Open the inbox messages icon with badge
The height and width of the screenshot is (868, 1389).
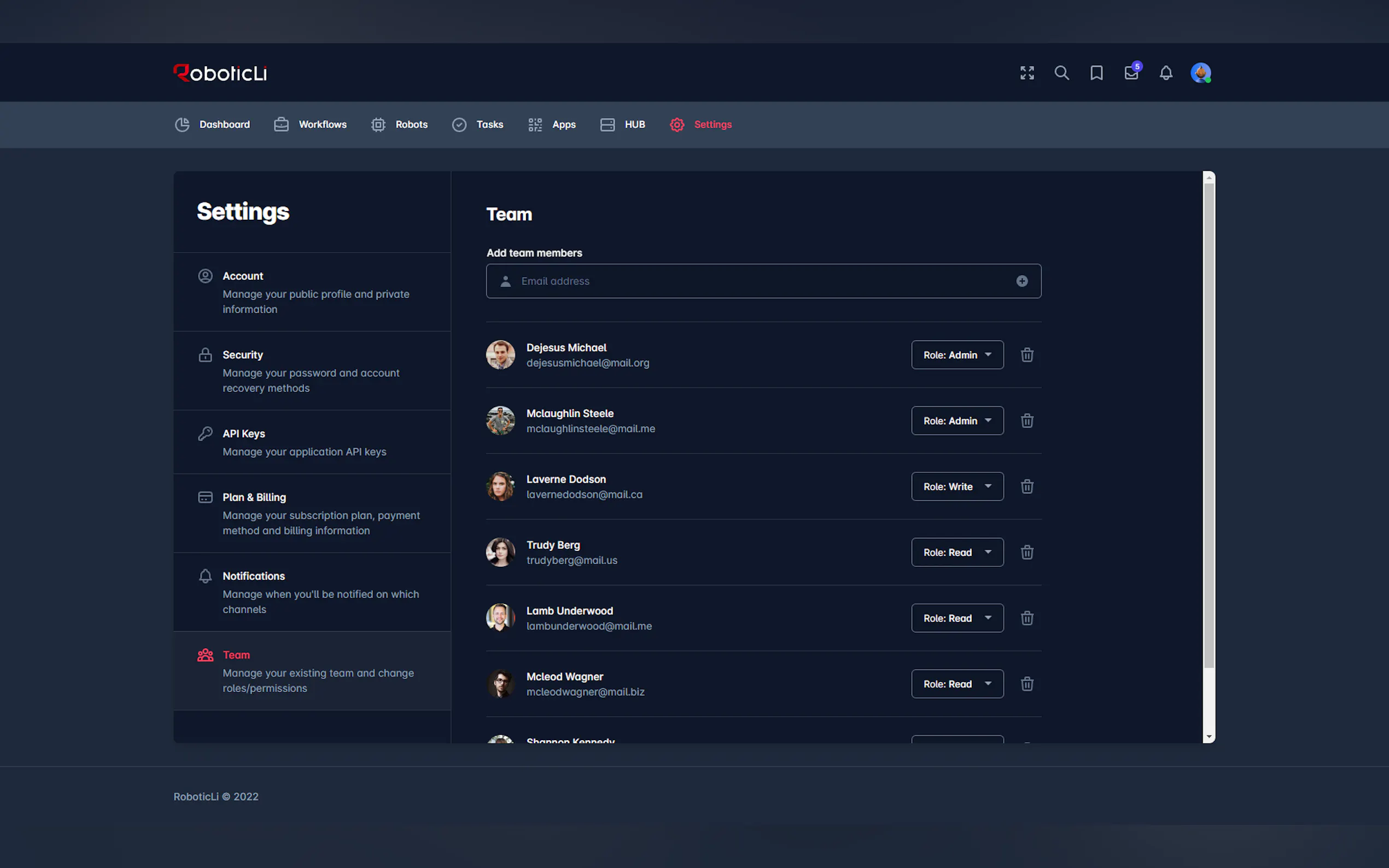(1131, 73)
